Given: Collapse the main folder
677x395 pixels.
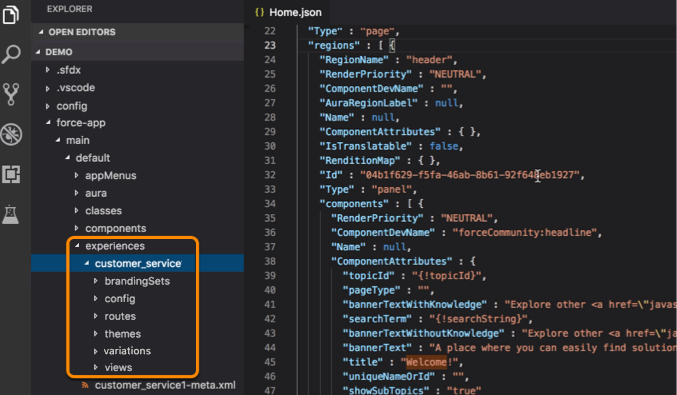Looking at the screenshot, I should click(58, 140).
